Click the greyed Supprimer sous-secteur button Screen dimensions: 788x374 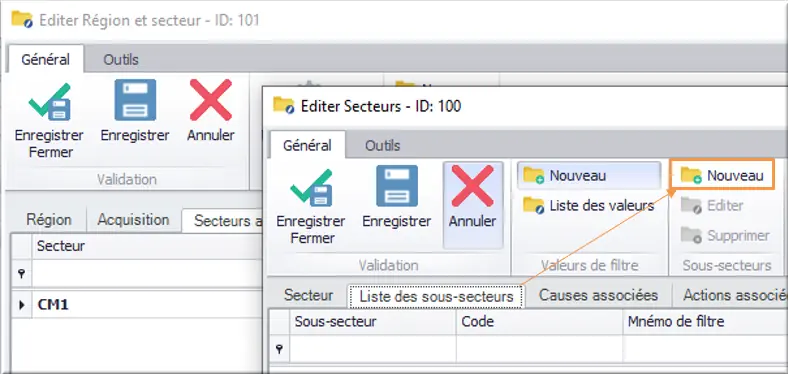(x=725, y=235)
